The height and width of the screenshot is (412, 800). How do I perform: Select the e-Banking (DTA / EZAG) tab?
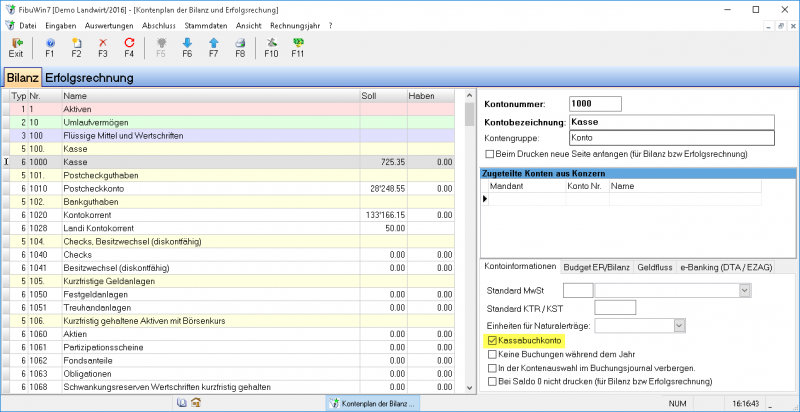727,267
